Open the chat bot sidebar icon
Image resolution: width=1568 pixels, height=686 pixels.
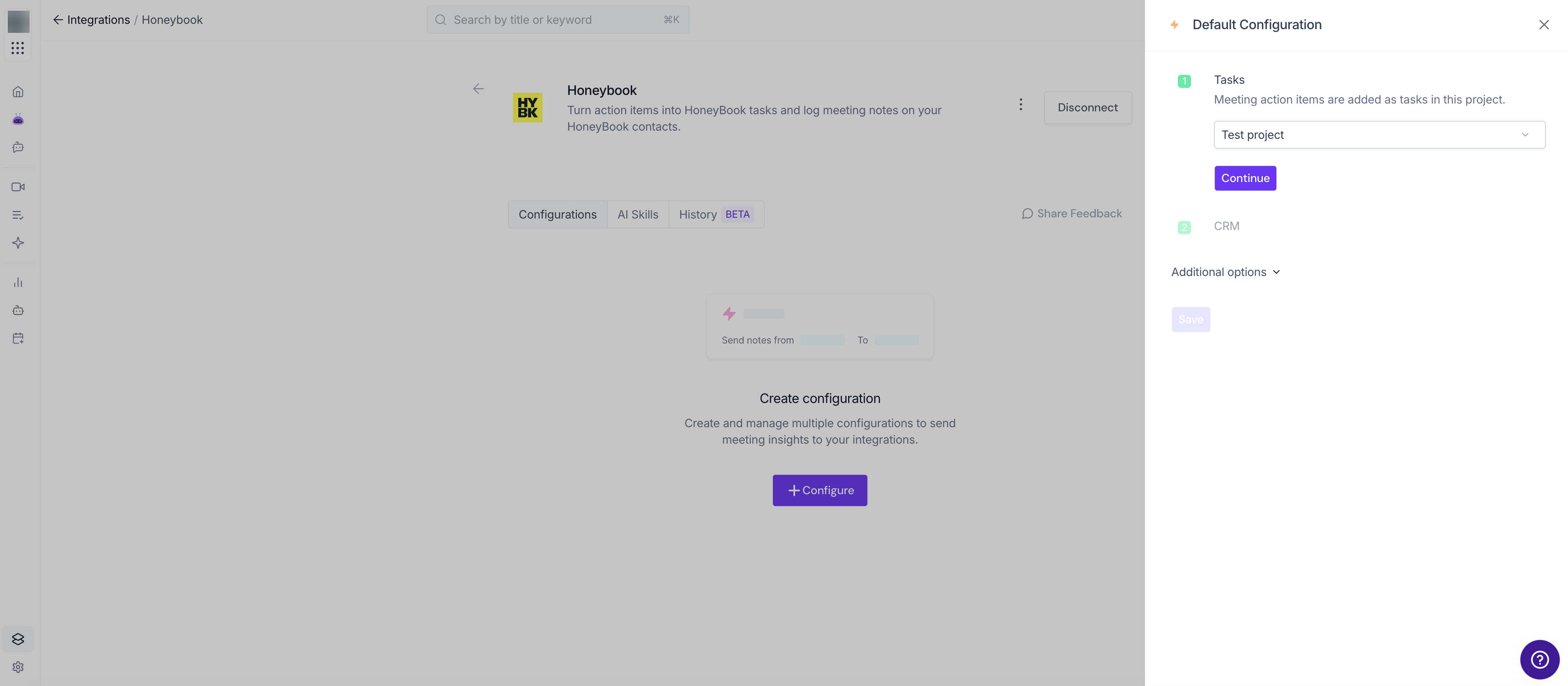(18, 147)
